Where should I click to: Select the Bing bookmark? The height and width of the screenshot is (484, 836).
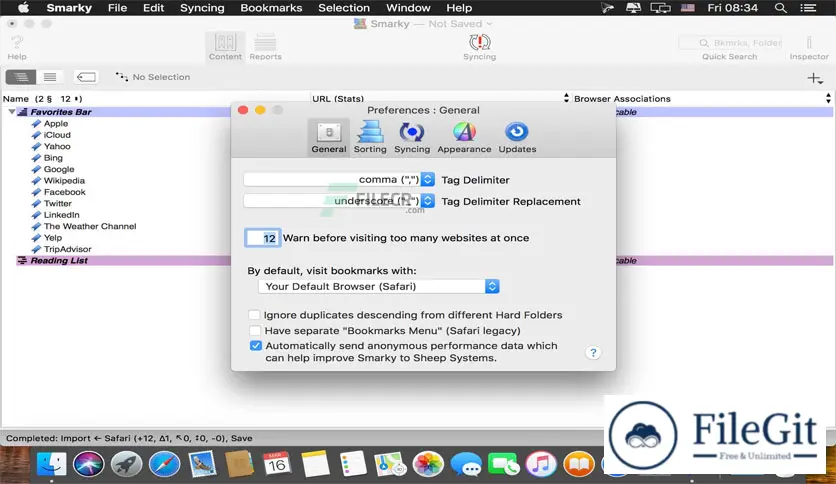pos(53,158)
